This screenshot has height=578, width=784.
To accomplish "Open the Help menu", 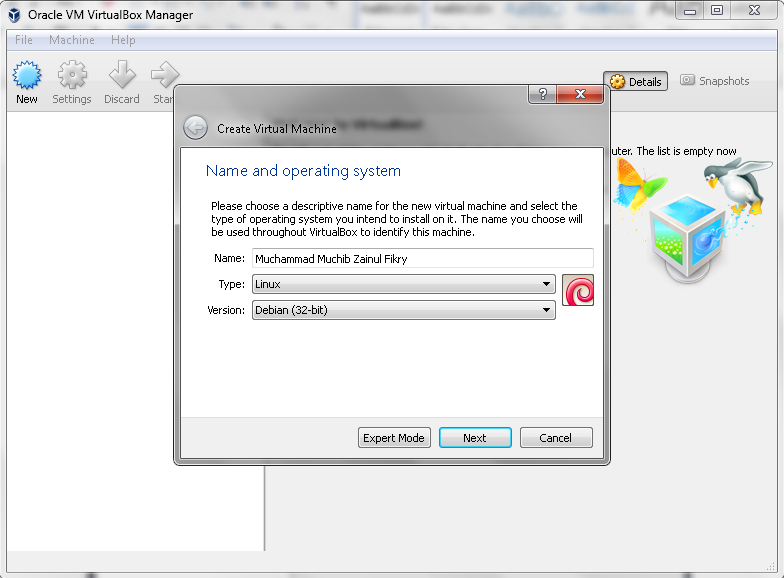I will pyautogui.click(x=123, y=40).
